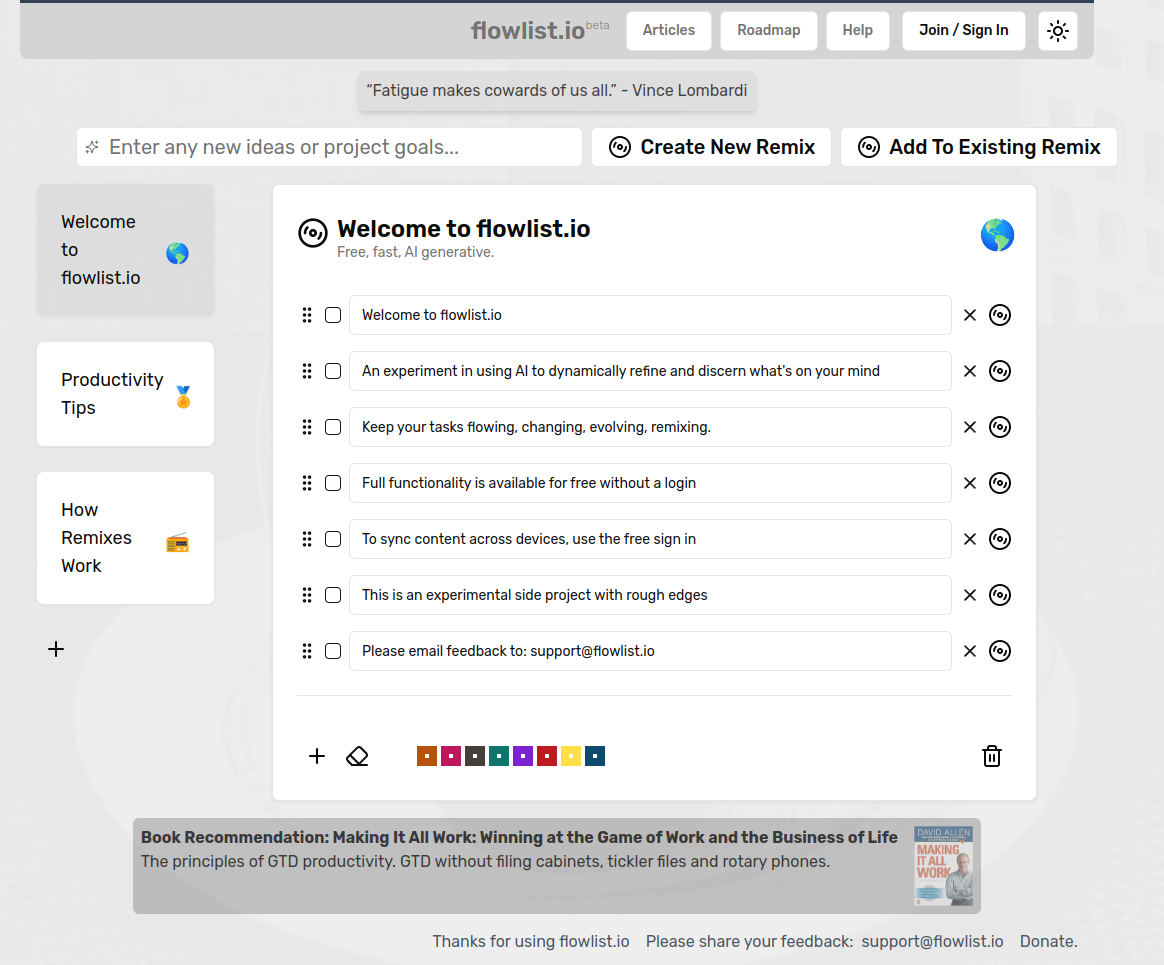Remix the 'An experiment in using AI' task
This screenshot has width=1164, height=965.
(x=1000, y=371)
